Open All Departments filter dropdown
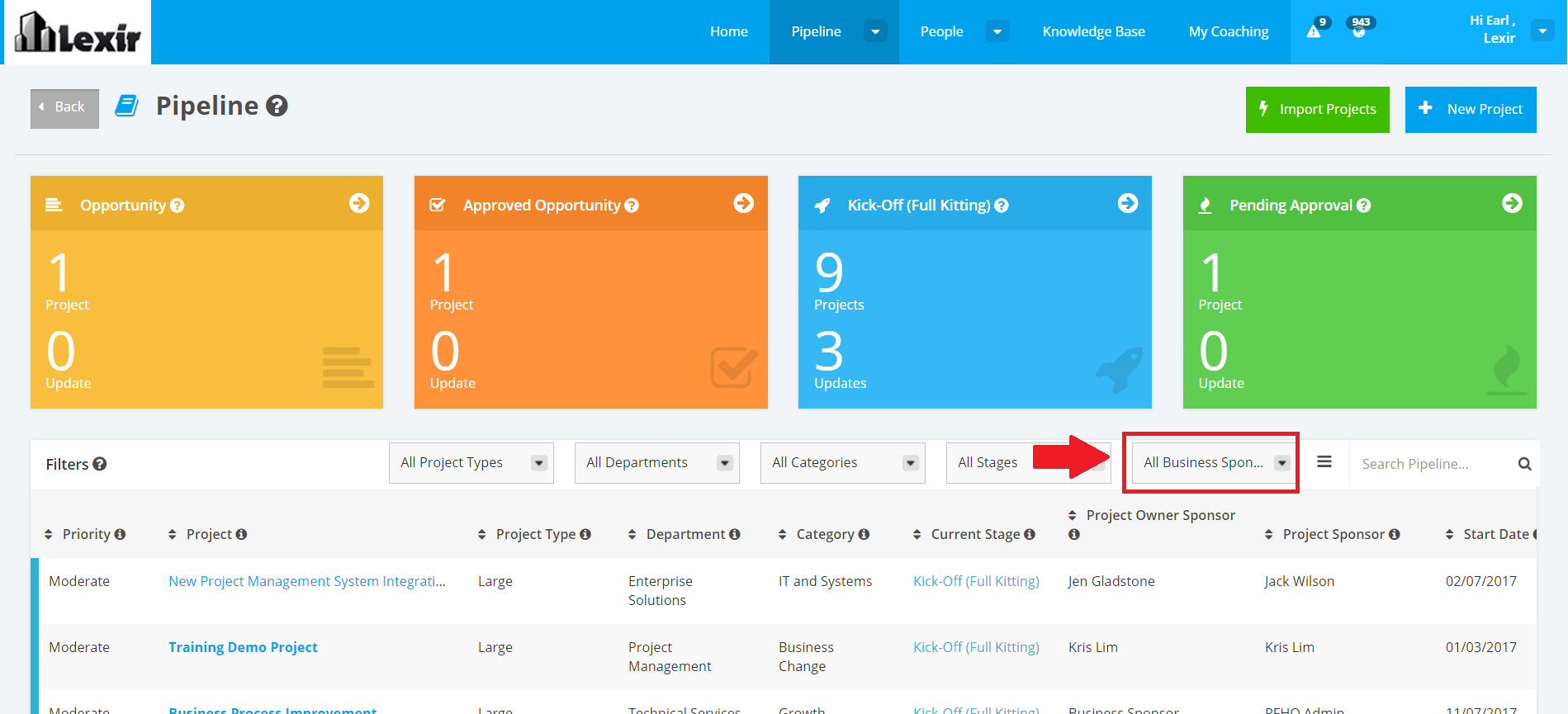The width and height of the screenshot is (1568, 714). point(657,463)
